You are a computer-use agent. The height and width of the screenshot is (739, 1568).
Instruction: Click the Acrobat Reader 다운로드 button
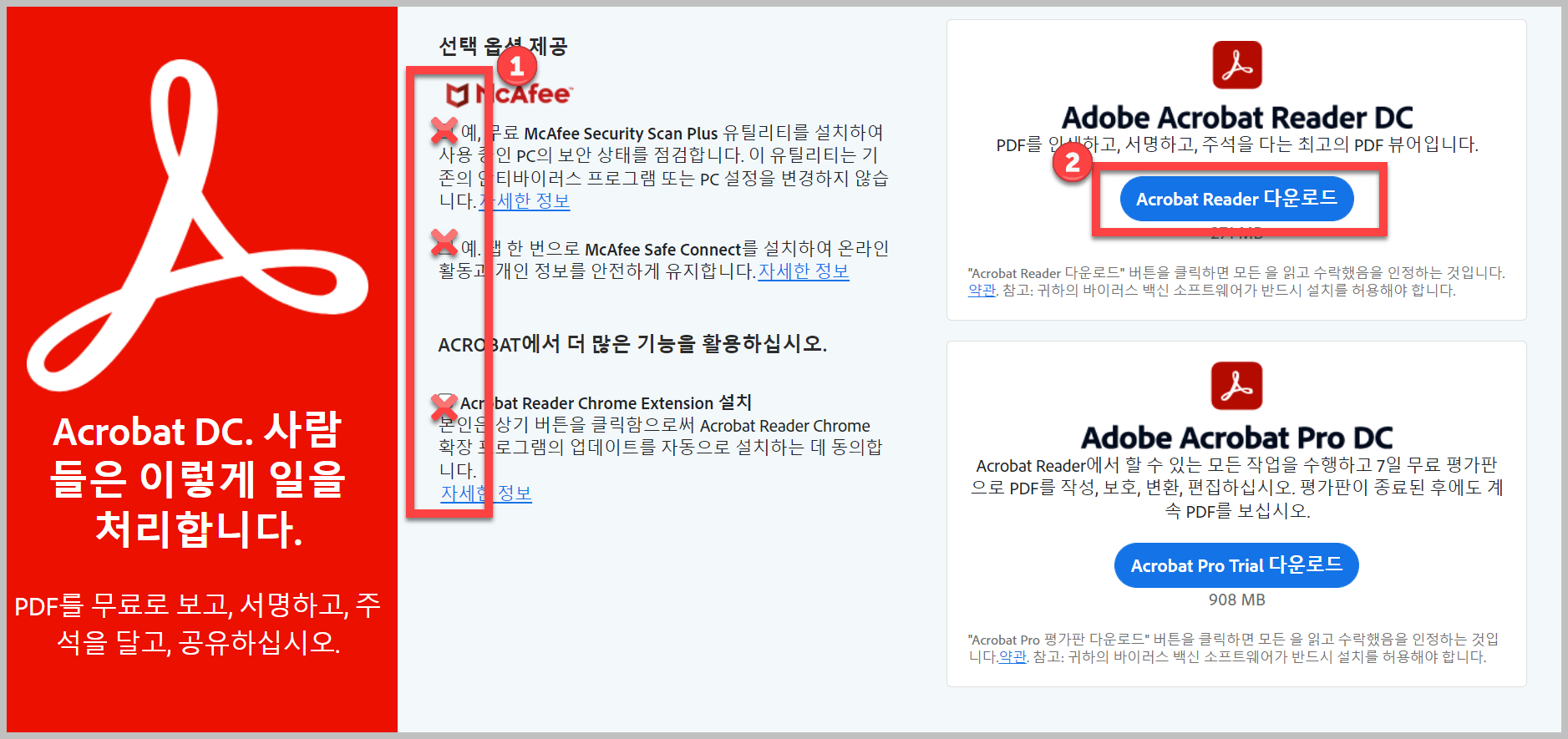[x=1236, y=199]
